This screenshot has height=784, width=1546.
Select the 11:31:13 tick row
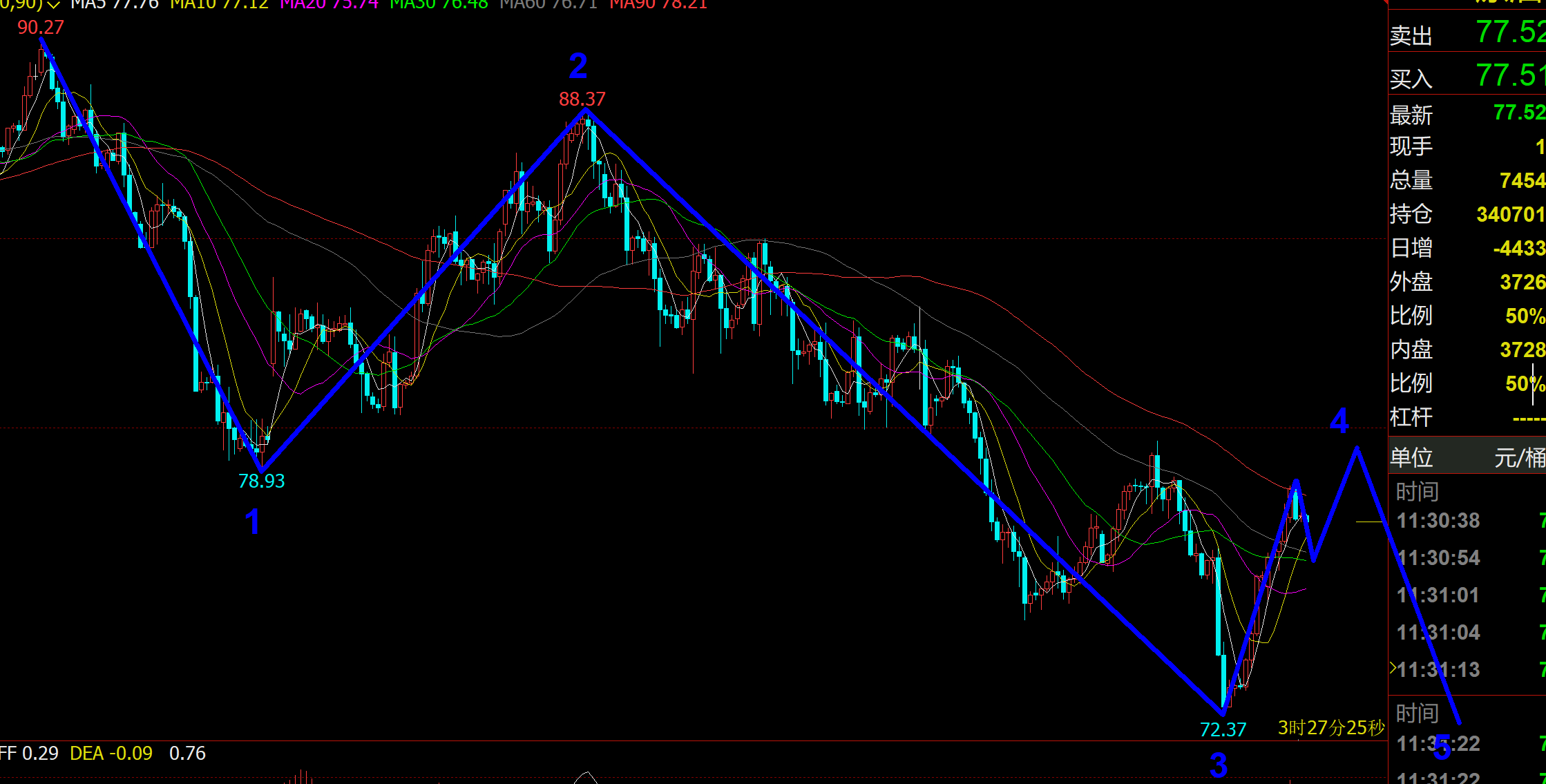pyautogui.click(x=1468, y=670)
